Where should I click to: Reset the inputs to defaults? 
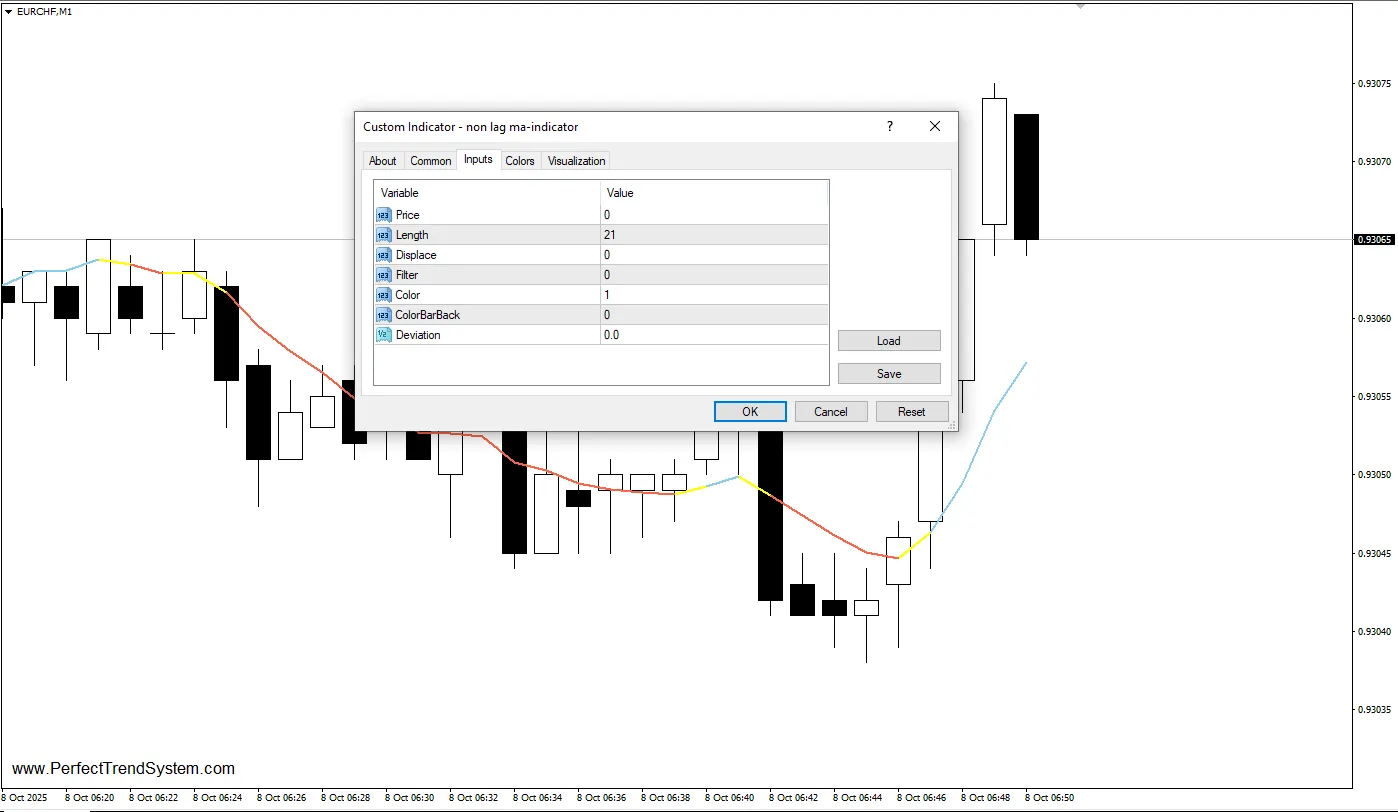[911, 412]
